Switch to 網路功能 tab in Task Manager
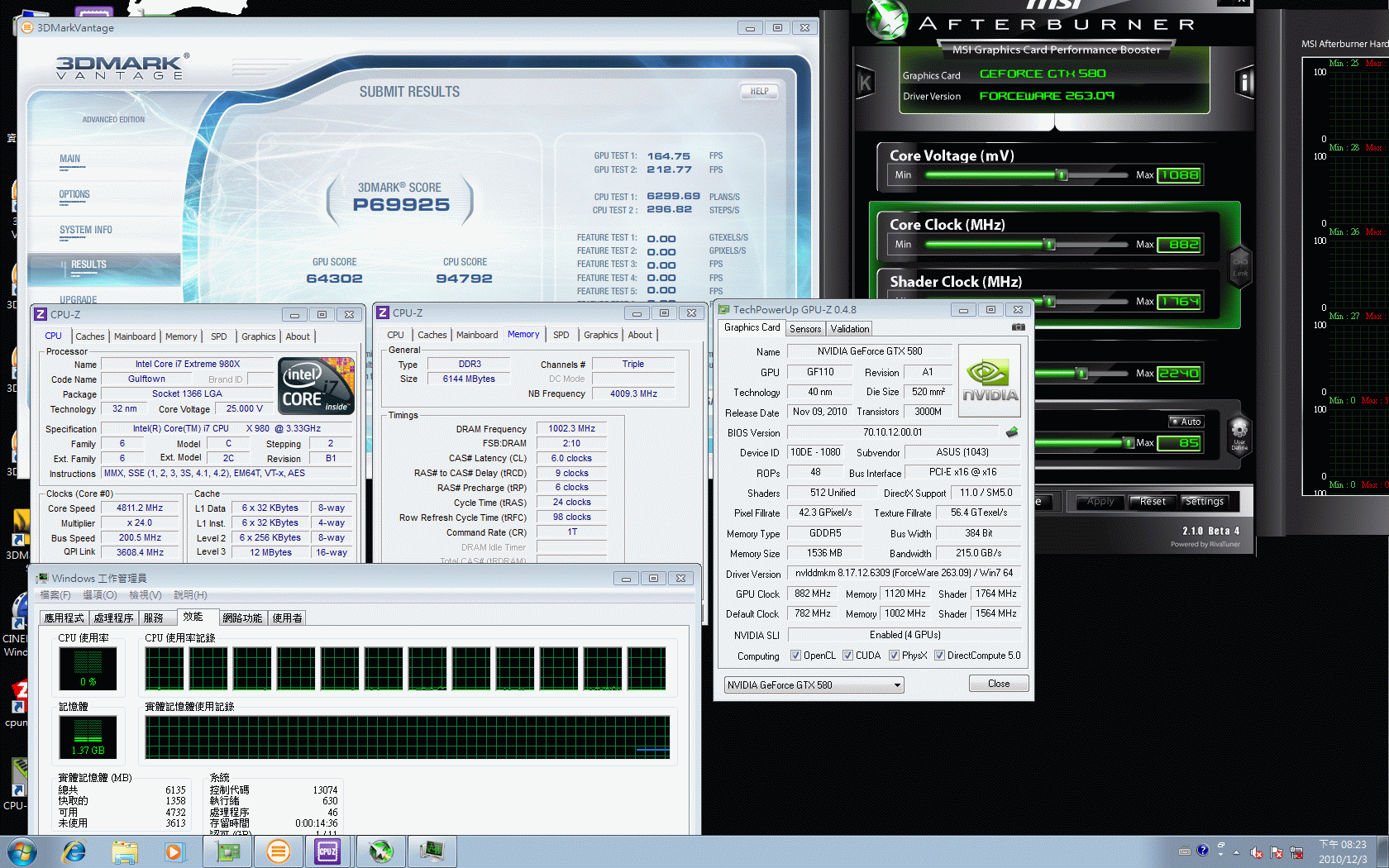The image size is (1389, 868). point(242,618)
